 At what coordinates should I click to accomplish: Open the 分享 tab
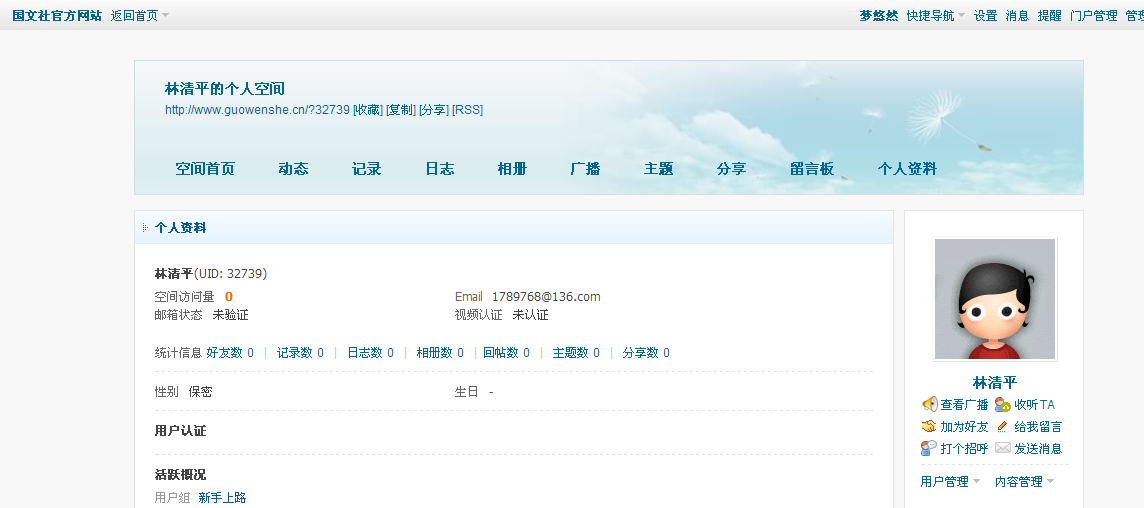(731, 169)
